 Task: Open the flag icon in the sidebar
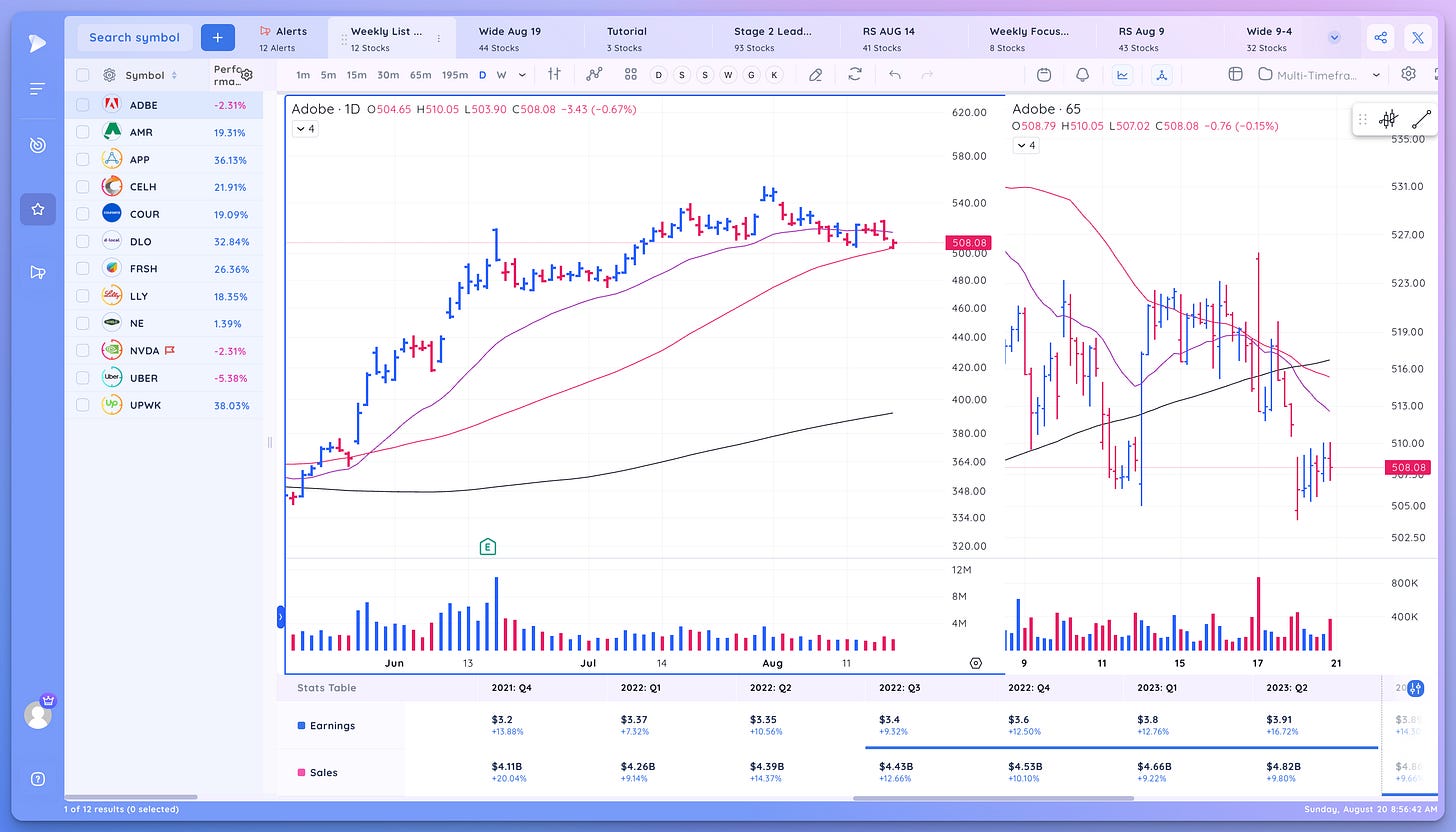click(x=38, y=272)
